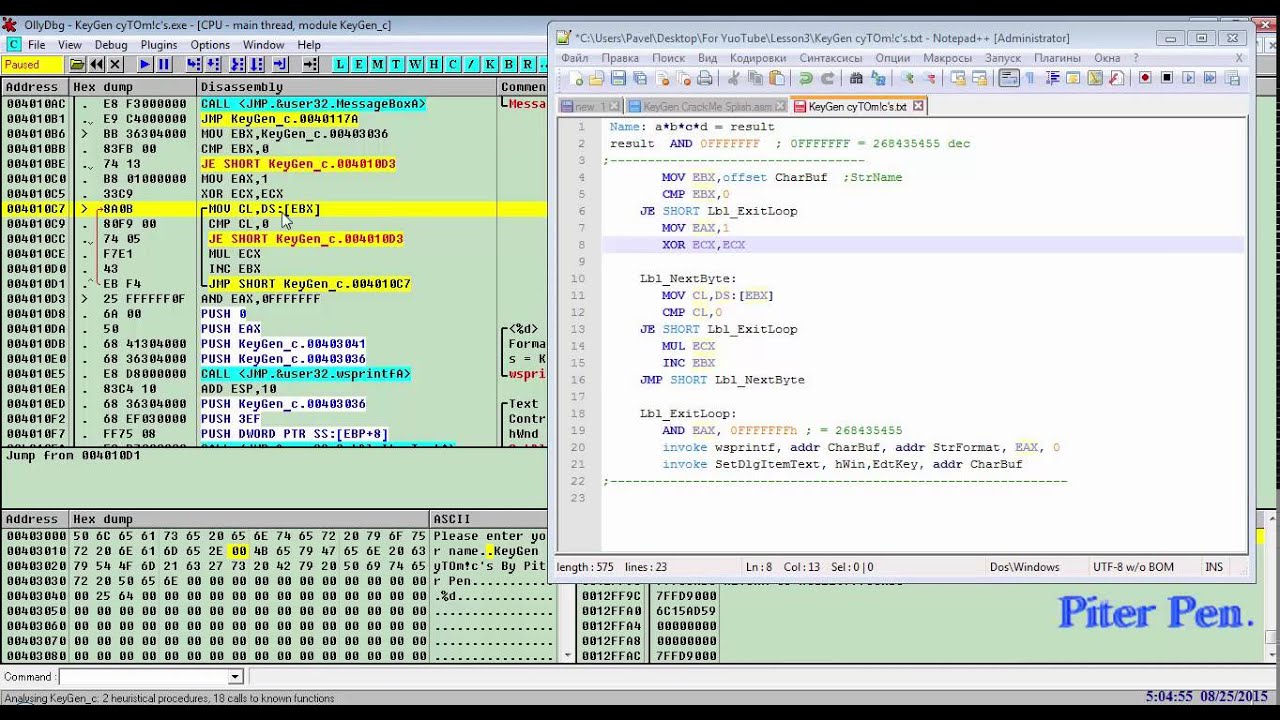
Task: Close the KeyGen cyTOm!c's.txt tab
Action: coord(918,106)
